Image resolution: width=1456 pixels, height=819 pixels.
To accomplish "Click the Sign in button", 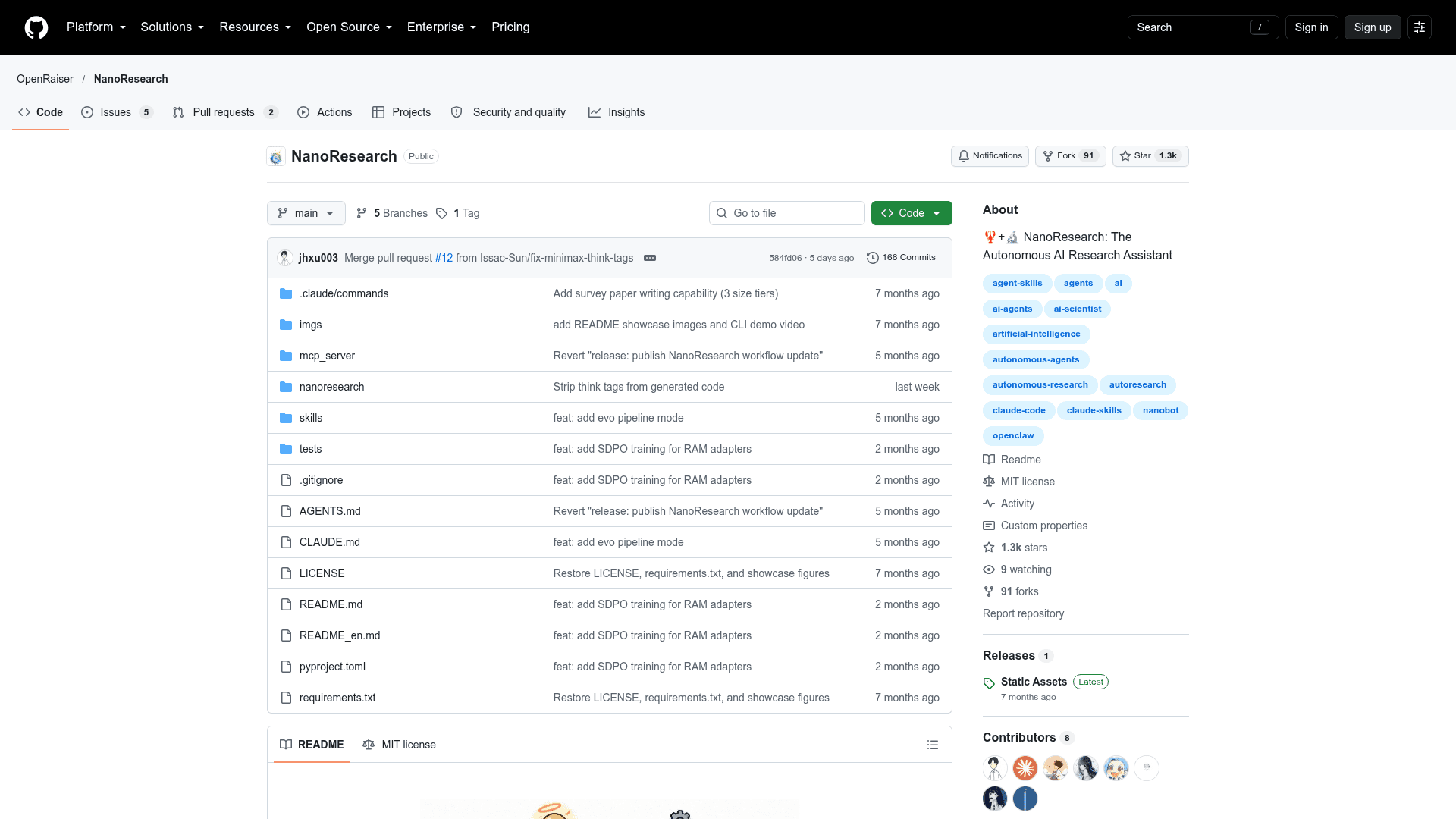I will pyautogui.click(x=1311, y=27).
